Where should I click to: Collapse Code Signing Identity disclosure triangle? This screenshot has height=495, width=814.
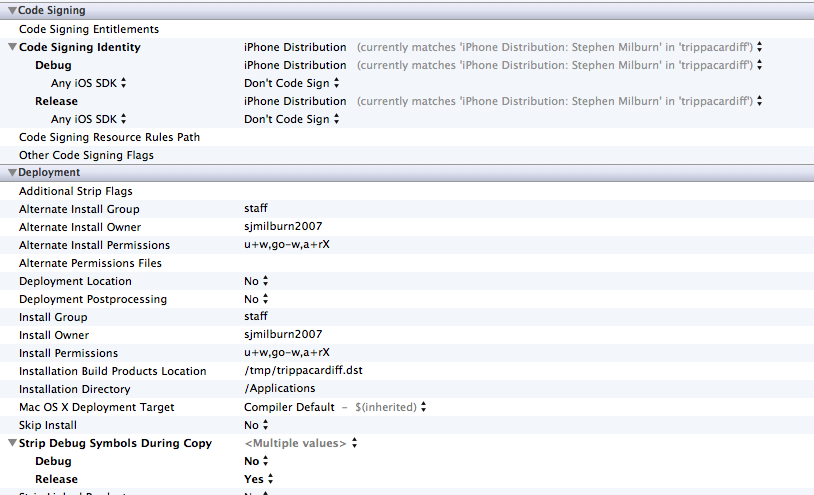coord(12,47)
